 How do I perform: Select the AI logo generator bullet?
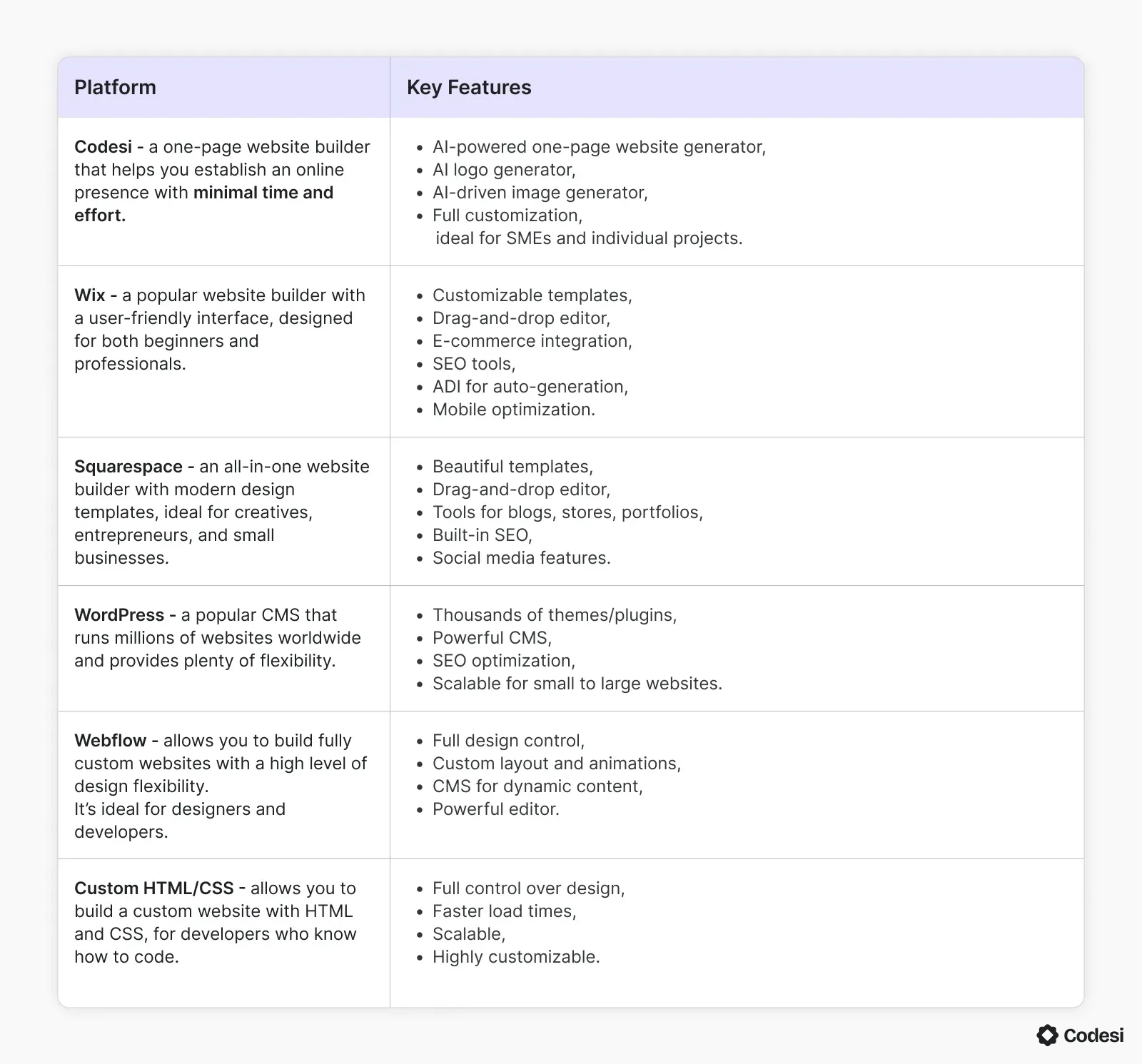tap(504, 169)
